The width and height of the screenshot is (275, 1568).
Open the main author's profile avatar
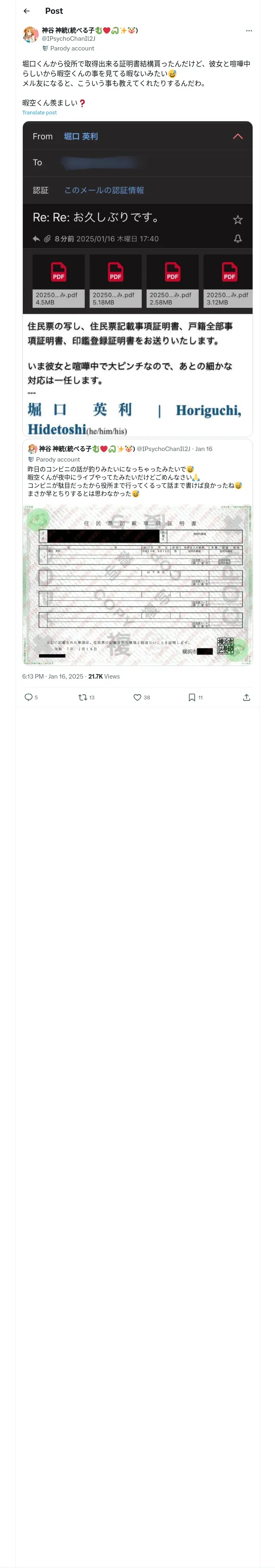click(31, 35)
